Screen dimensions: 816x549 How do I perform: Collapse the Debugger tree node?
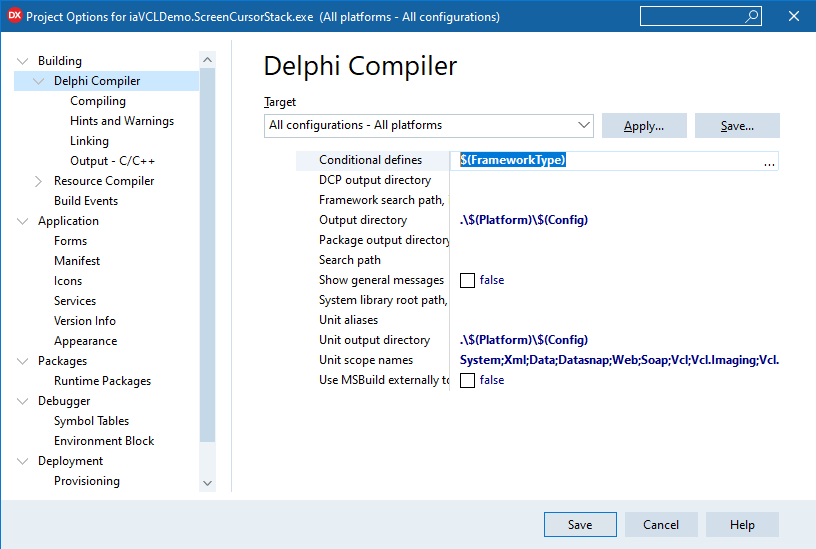pos(22,401)
